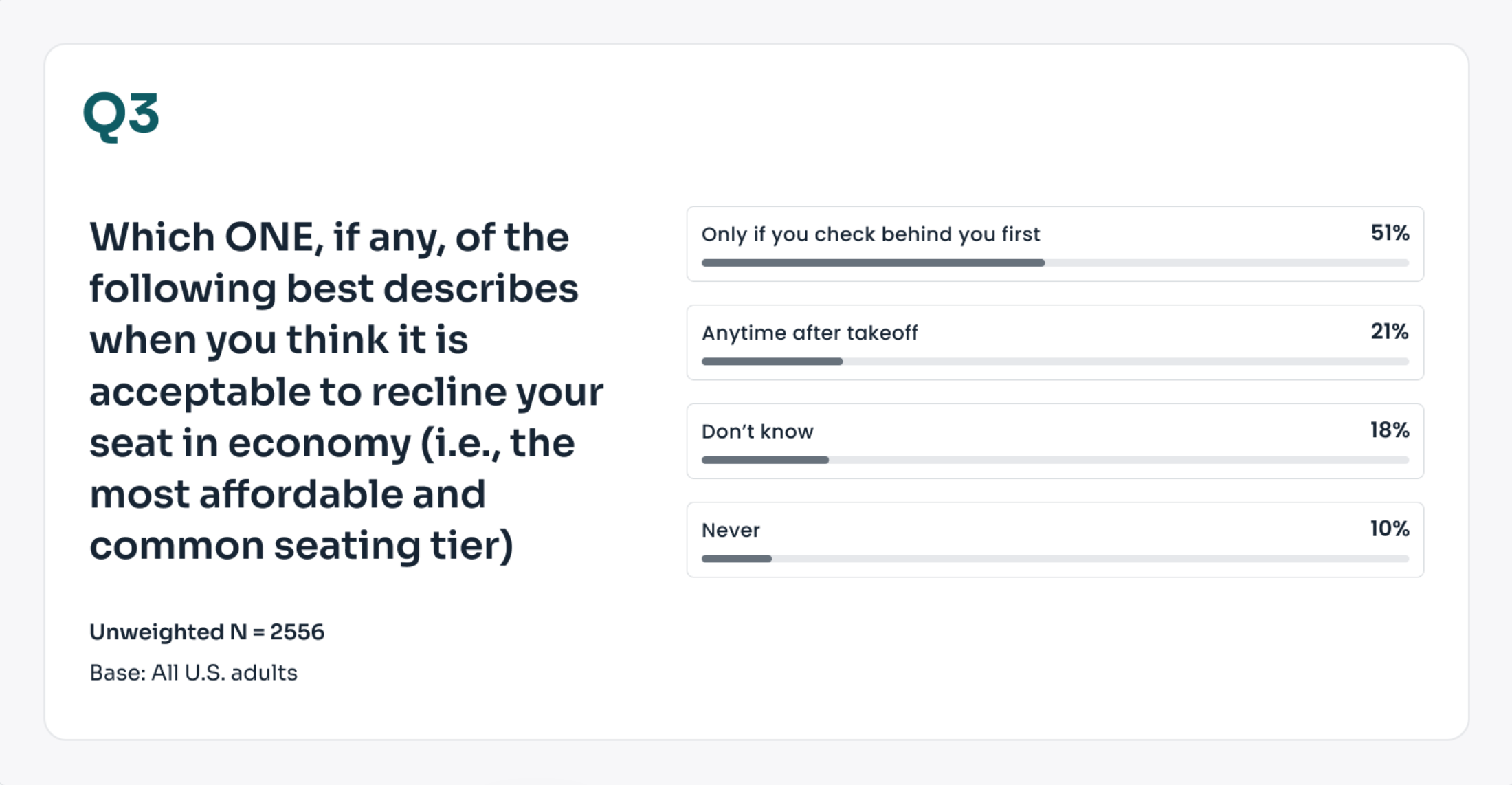This screenshot has width=1512, height=785.
Task: Click the 10% percentage value
Action: tap(1390, 529)
